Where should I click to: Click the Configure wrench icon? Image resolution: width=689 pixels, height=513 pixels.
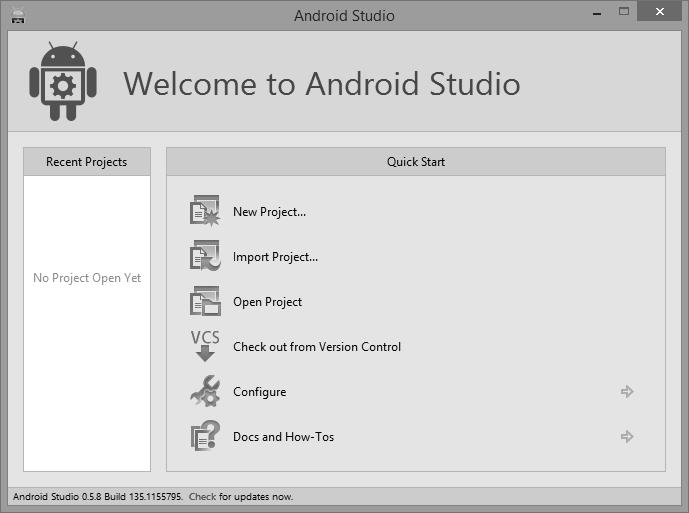coord(205,391)
